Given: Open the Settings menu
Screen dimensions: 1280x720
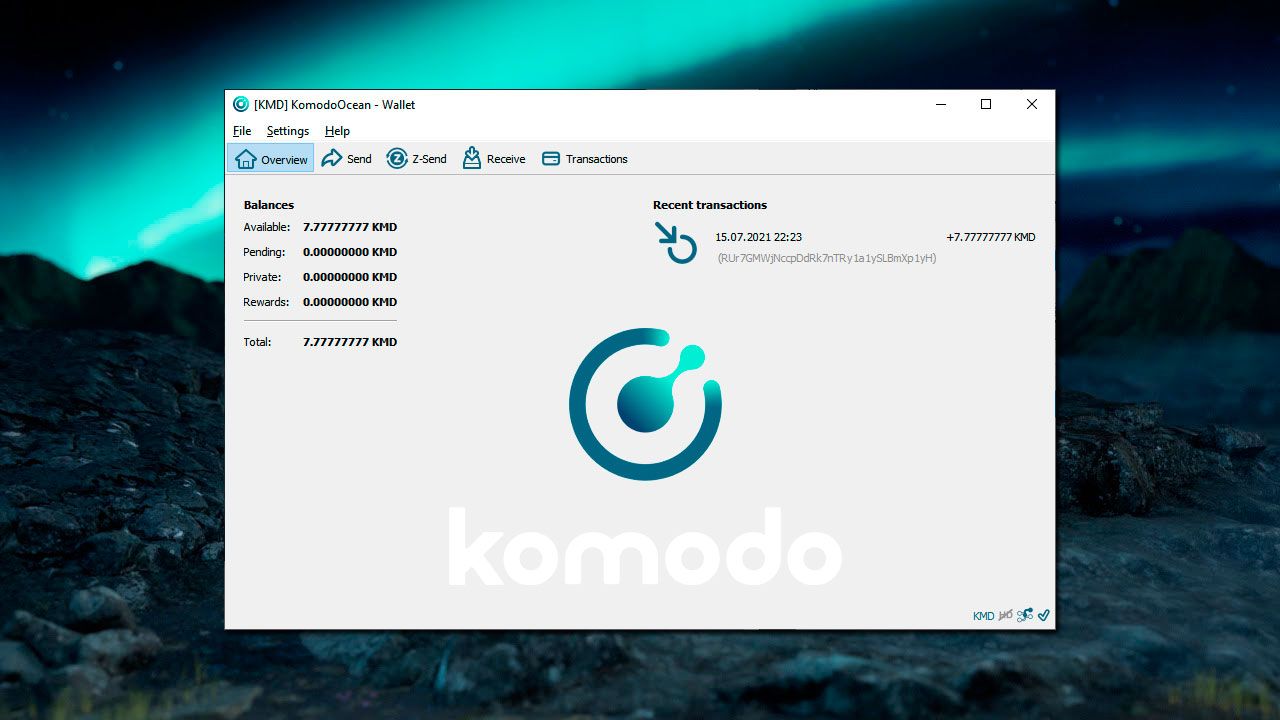Looking at the screenshot, I should (287, 131).
